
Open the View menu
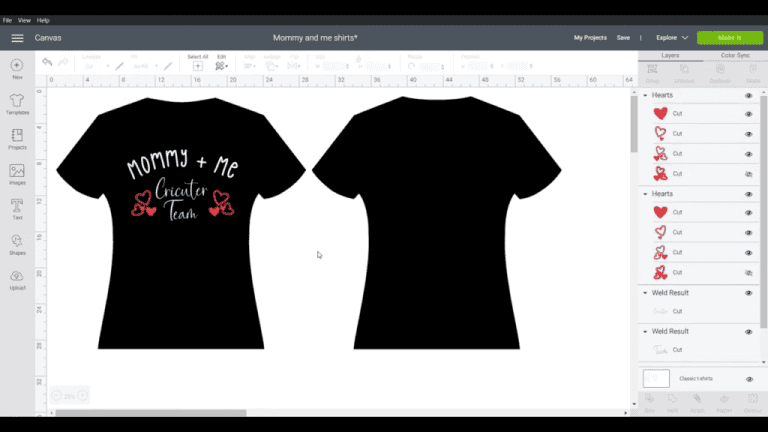click(x=24, y=21)
